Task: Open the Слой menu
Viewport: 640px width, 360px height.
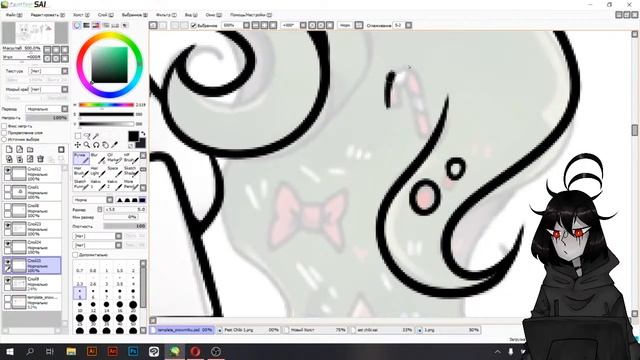Action: pos(106,15)
